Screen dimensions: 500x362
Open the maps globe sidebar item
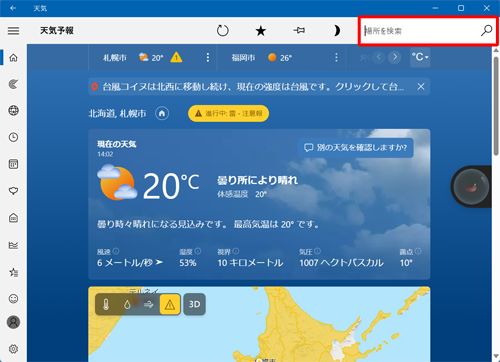[13, 110]
